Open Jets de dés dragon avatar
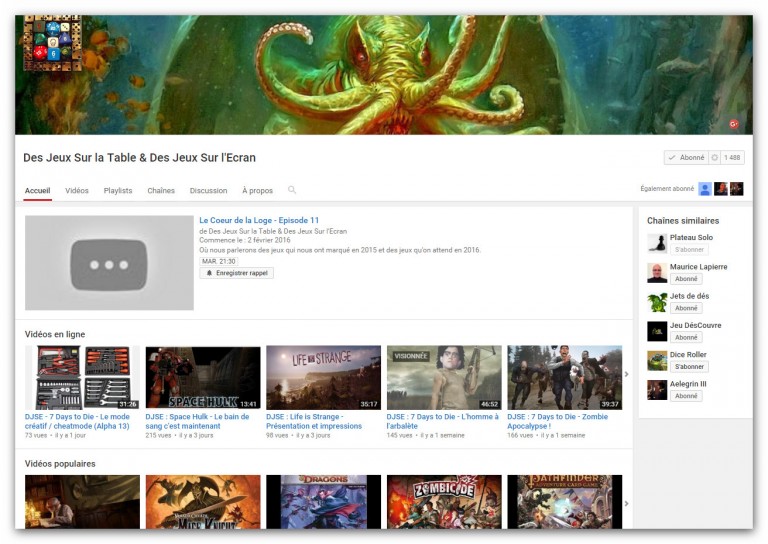This screenshot has width=768, height=544. [x=657, y=302]
